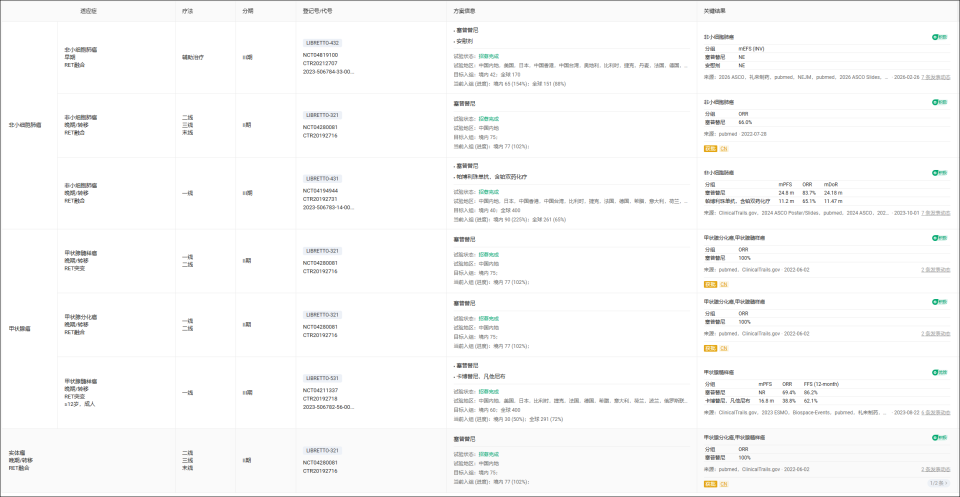This screenshot has width=960, height=497.
Task: Click the FFS (12-month) result header
Action: tap(820, 384)
